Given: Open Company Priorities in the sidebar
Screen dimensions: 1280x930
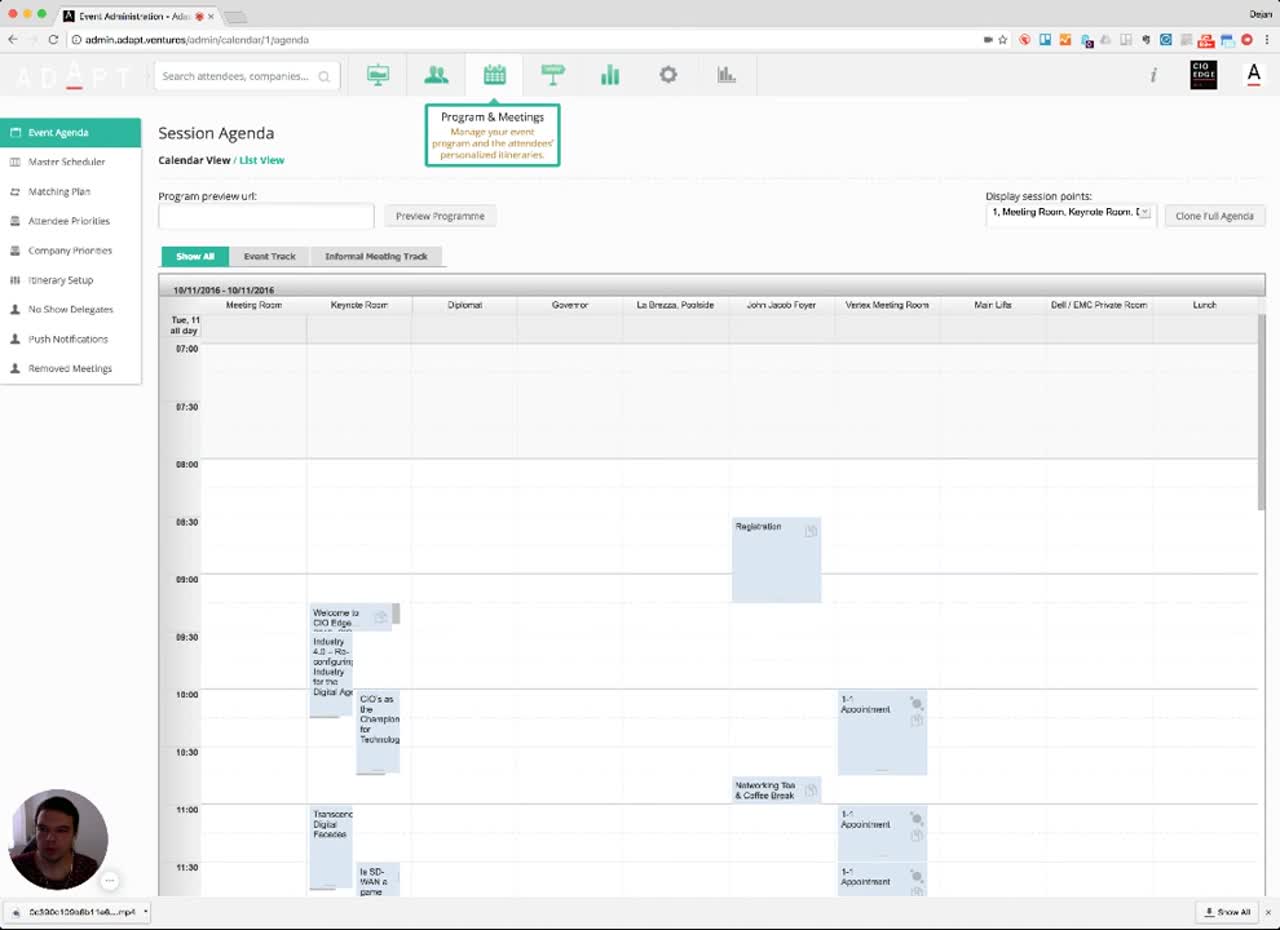Looking at the screenshot, I should click(x=70, y=250).
